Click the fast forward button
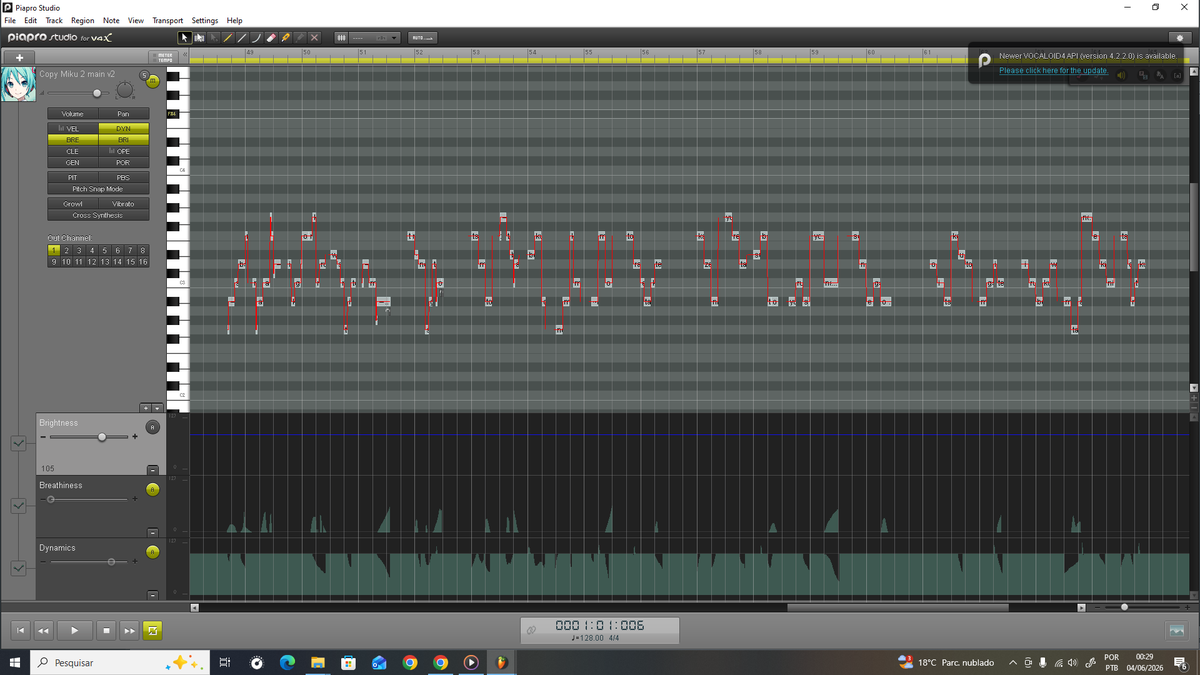The image size is (1200, 675). click(x=130, y=630)
